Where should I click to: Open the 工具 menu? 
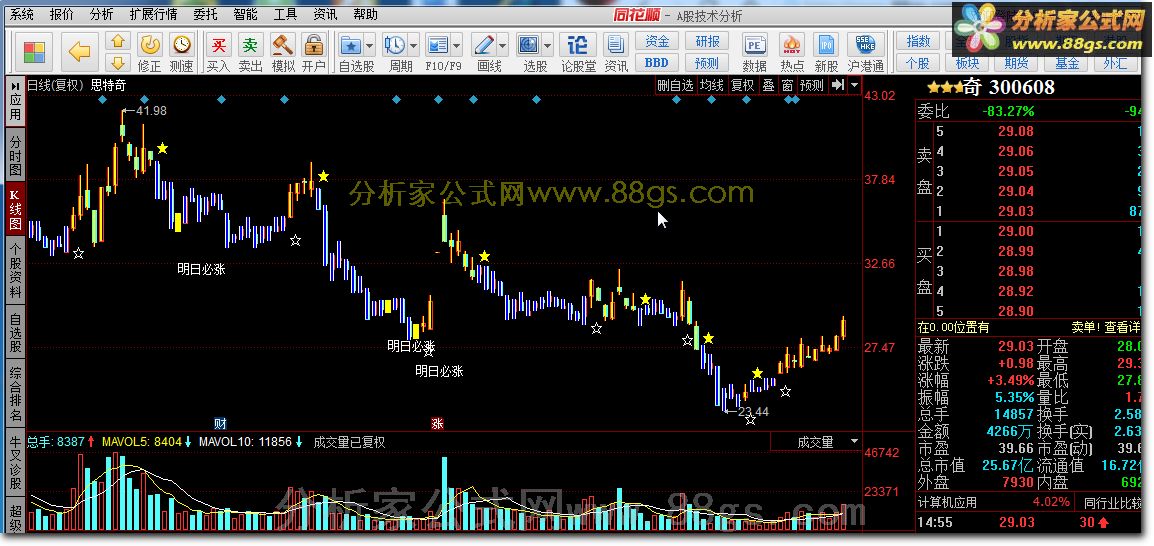pyautogui.click(x=285, y=14)
